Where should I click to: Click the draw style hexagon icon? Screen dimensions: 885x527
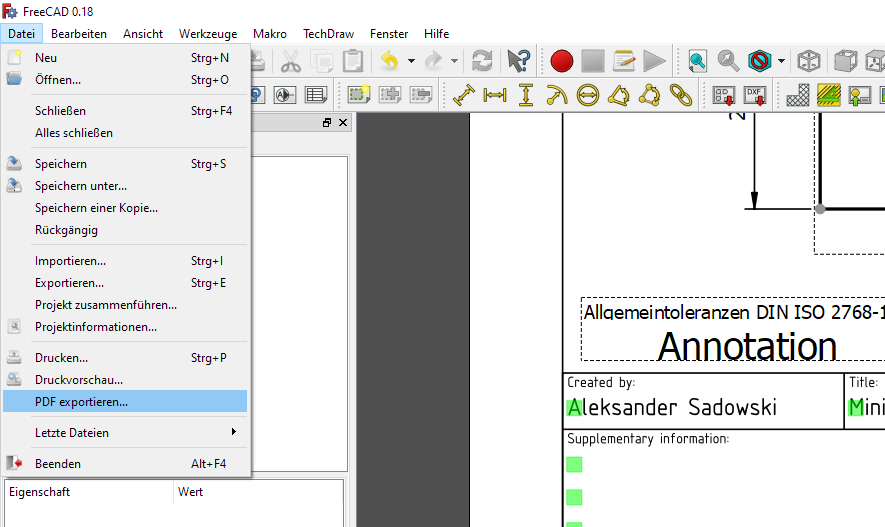[760, 61]
